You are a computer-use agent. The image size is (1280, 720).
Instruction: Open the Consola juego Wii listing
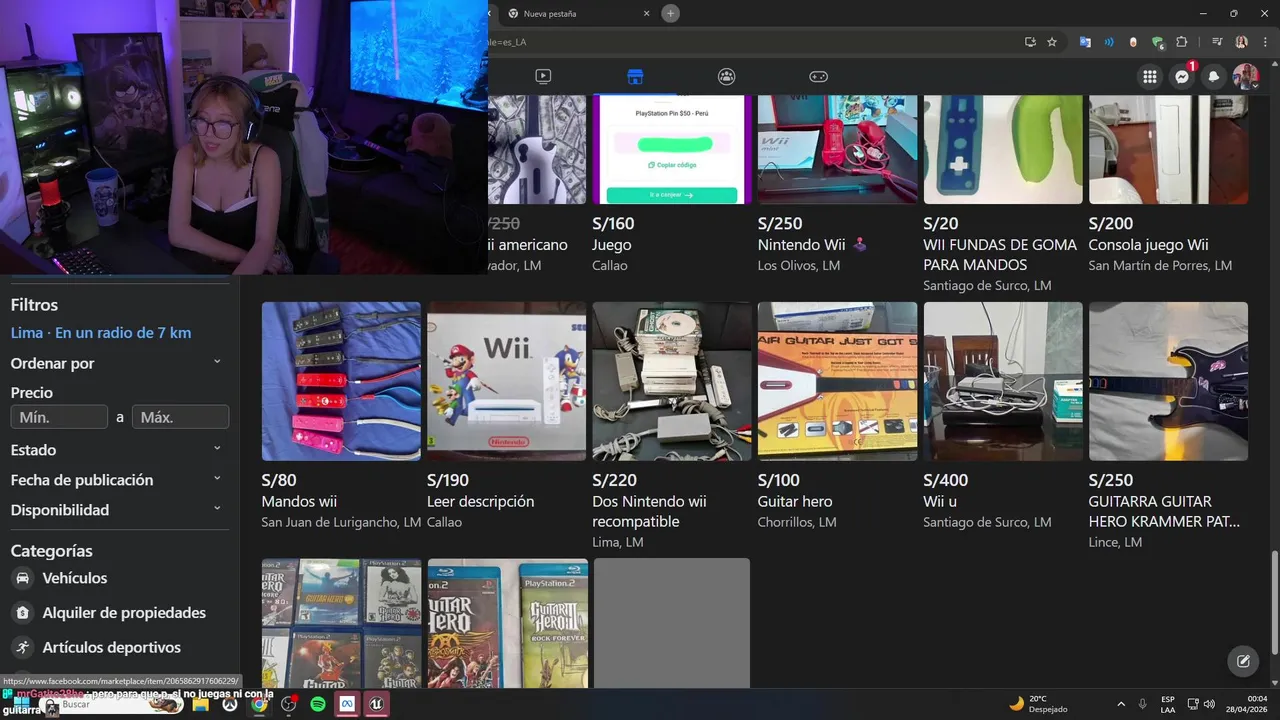(x=1168, y=150)
